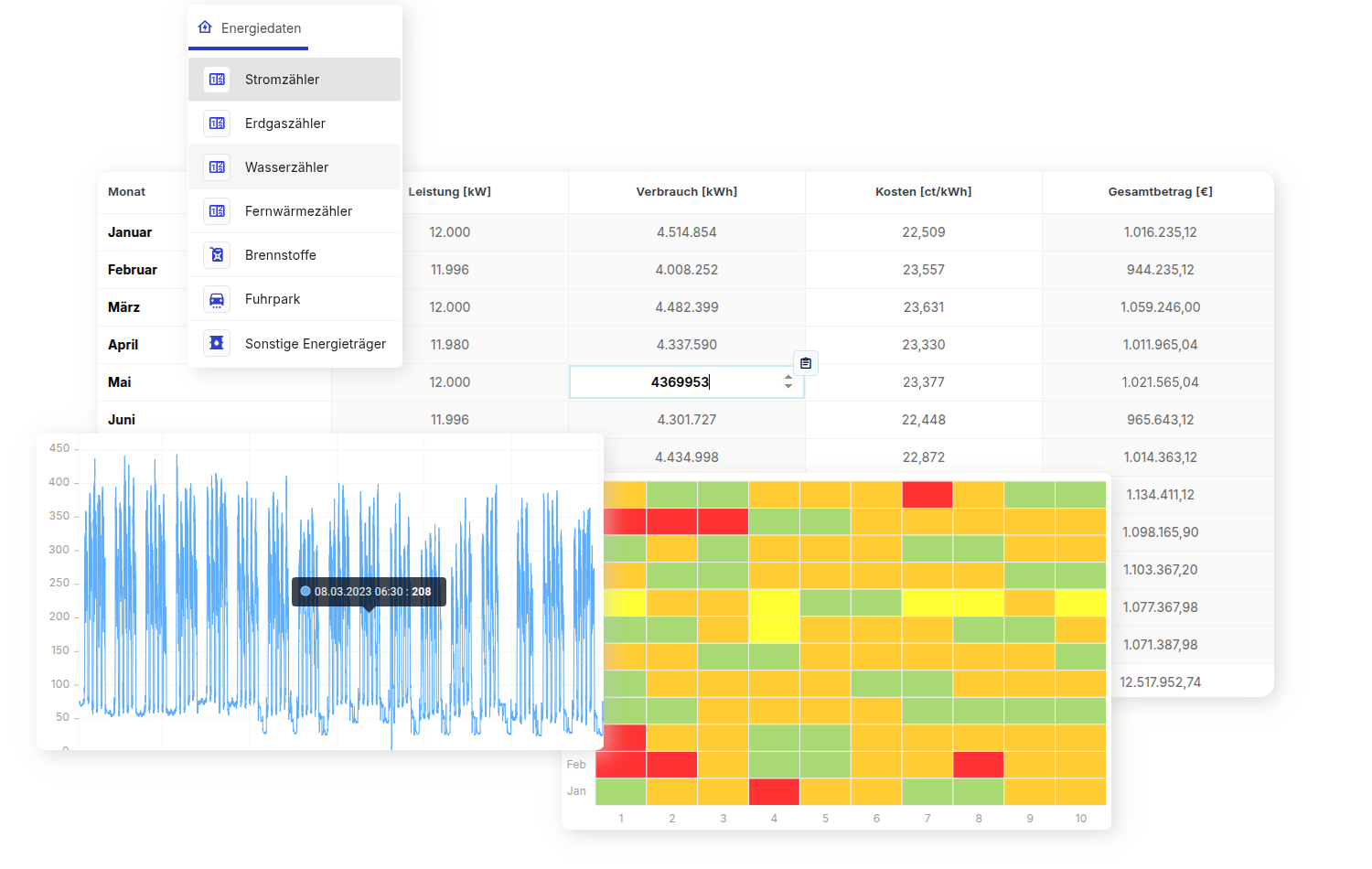This screenshot has height=869, width=1372.
Task: Click the tooltip showing 08.03.2023 06:30
Action: coord(368,591)
